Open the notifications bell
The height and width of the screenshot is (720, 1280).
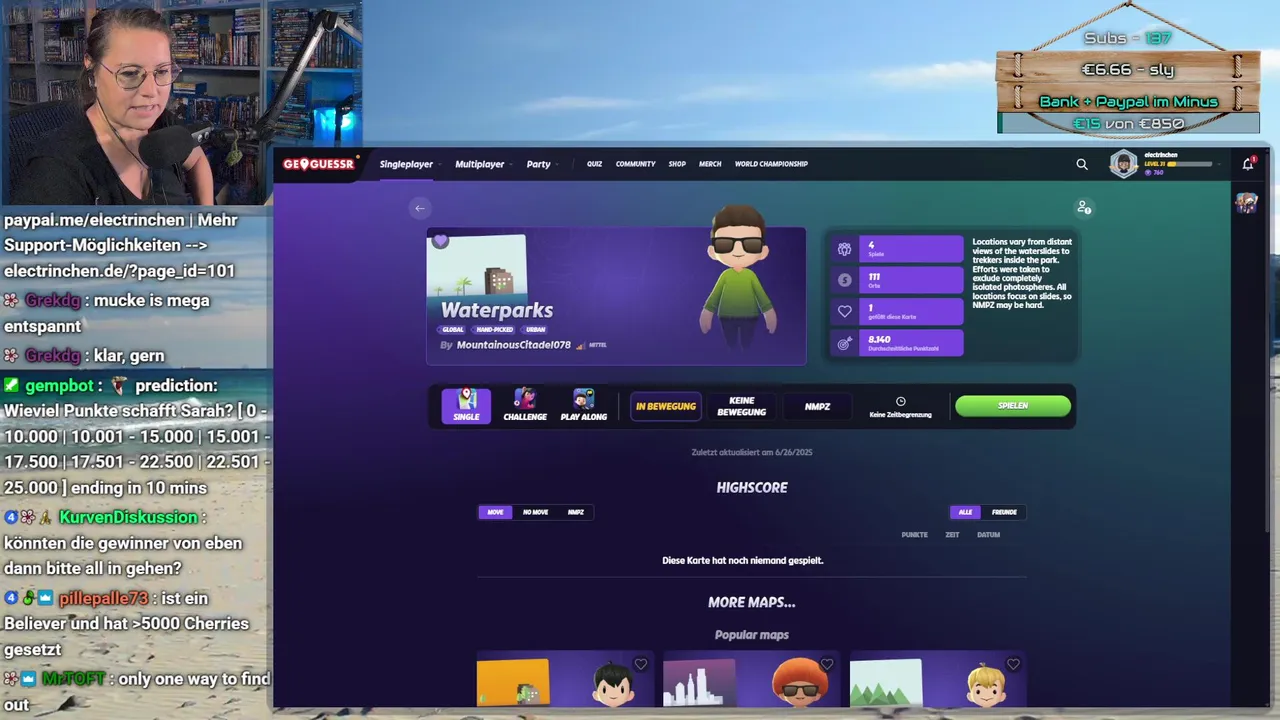pyautogui.click(x=1248, y=164)
